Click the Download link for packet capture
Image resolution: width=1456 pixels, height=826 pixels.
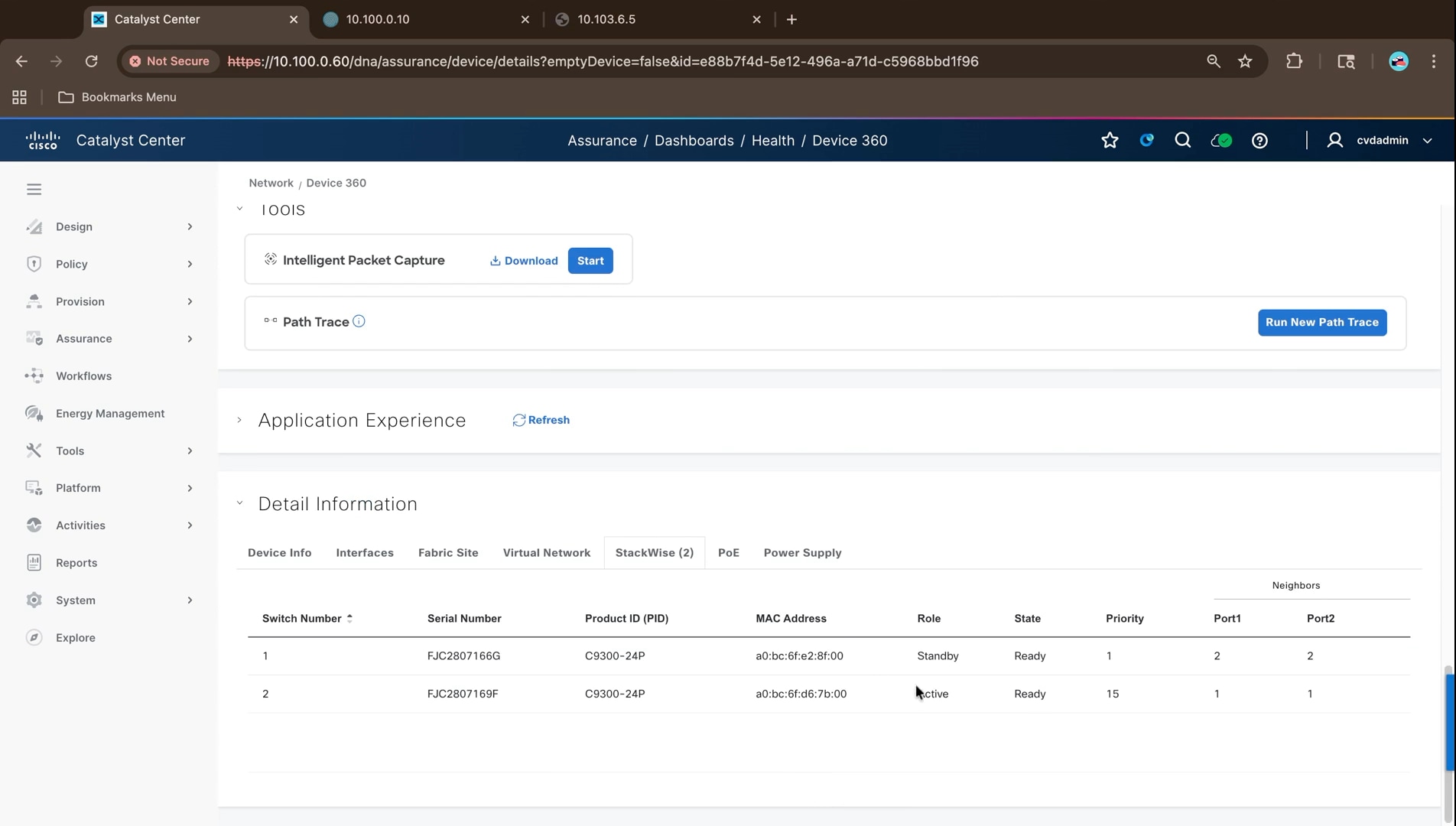pyautogui.click(x=524, y=261)
